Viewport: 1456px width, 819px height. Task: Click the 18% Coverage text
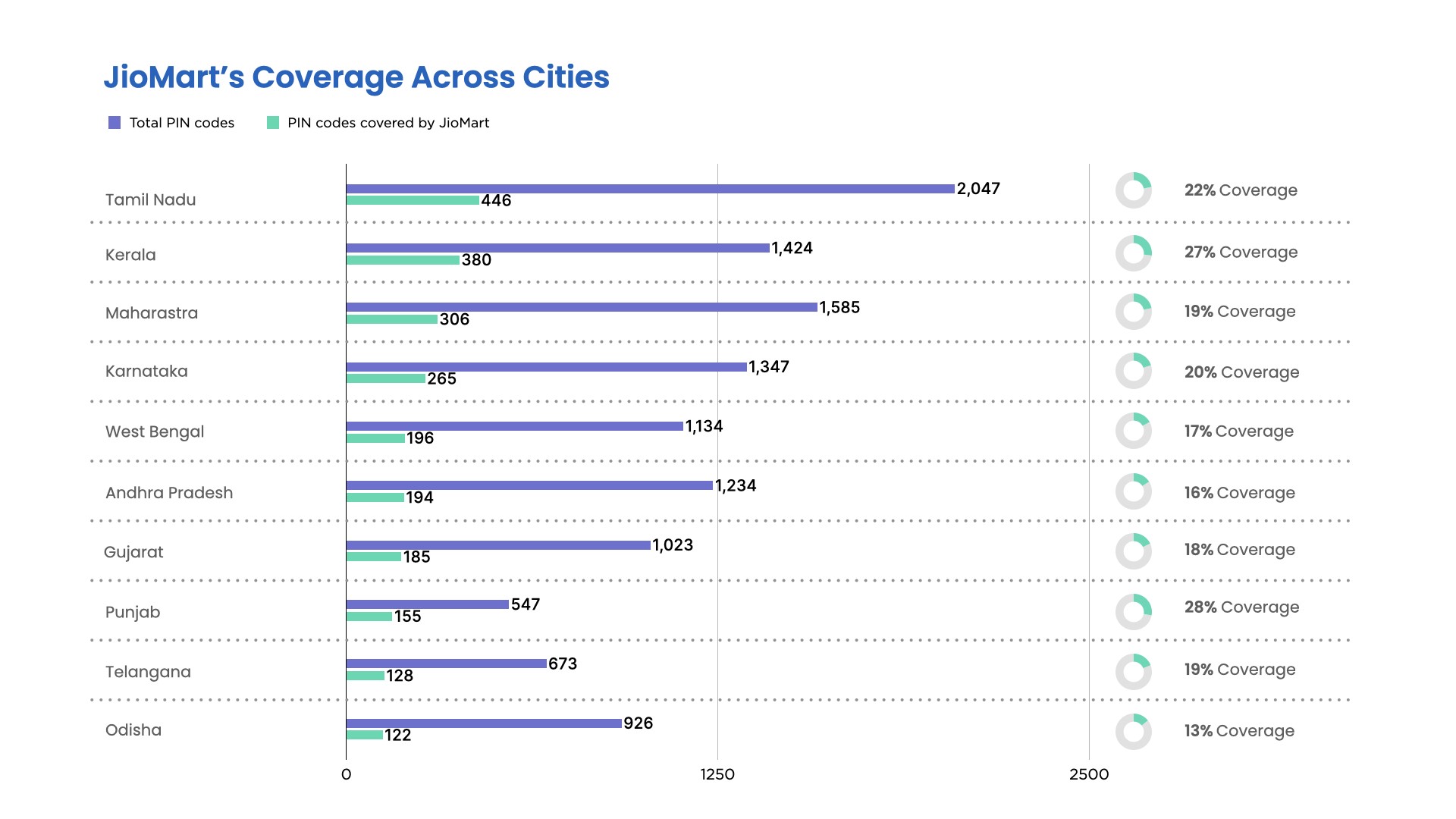(x=1240, y=550)
